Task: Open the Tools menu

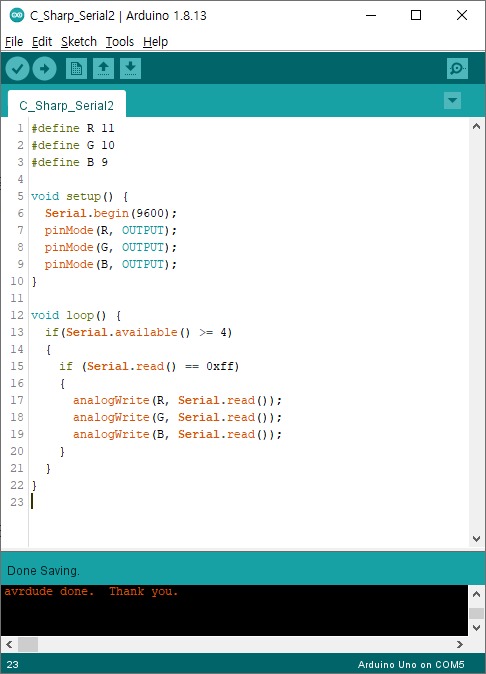Action: [119, 42]
